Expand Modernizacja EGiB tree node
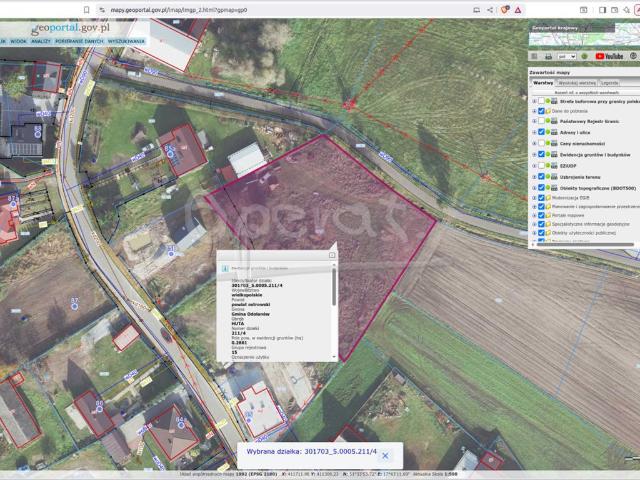Viewport: 640px width, 480px height. 534,198
